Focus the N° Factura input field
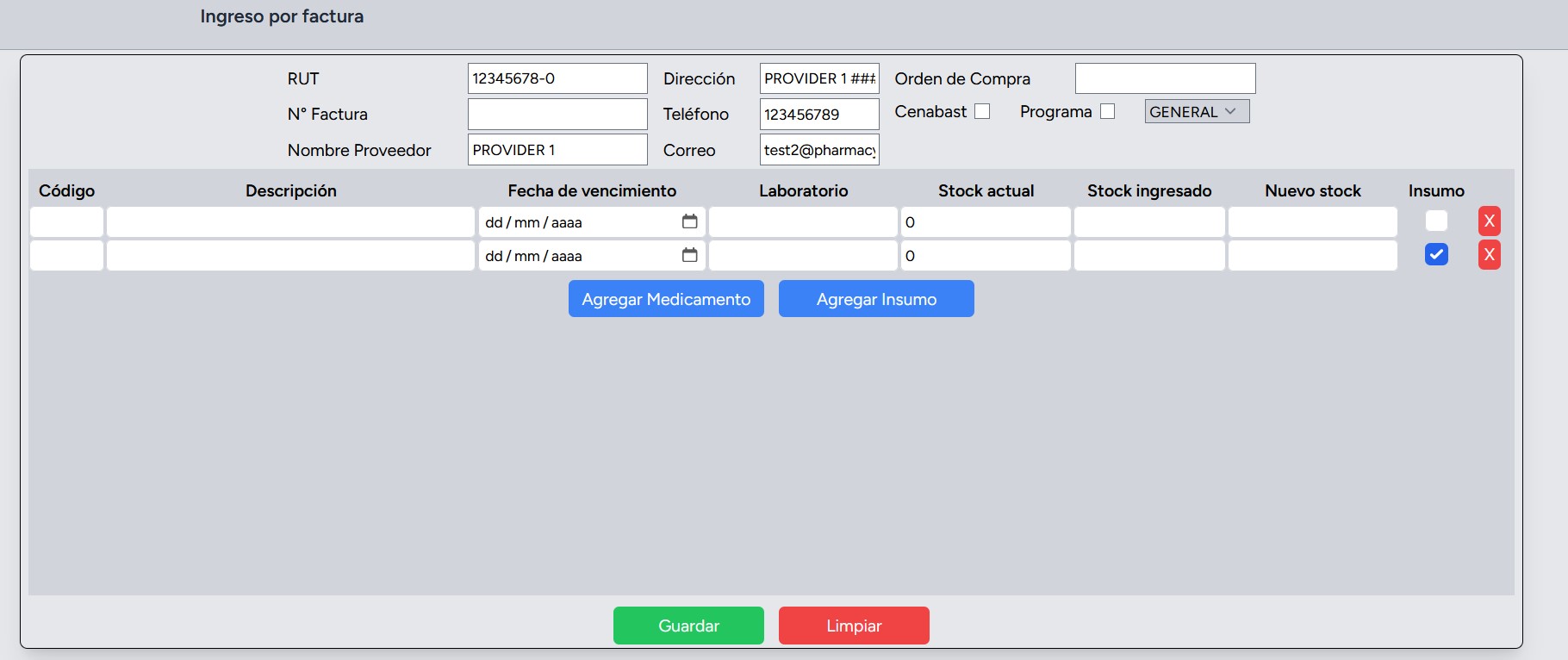 pyautogui.click(x=557, y=114)
